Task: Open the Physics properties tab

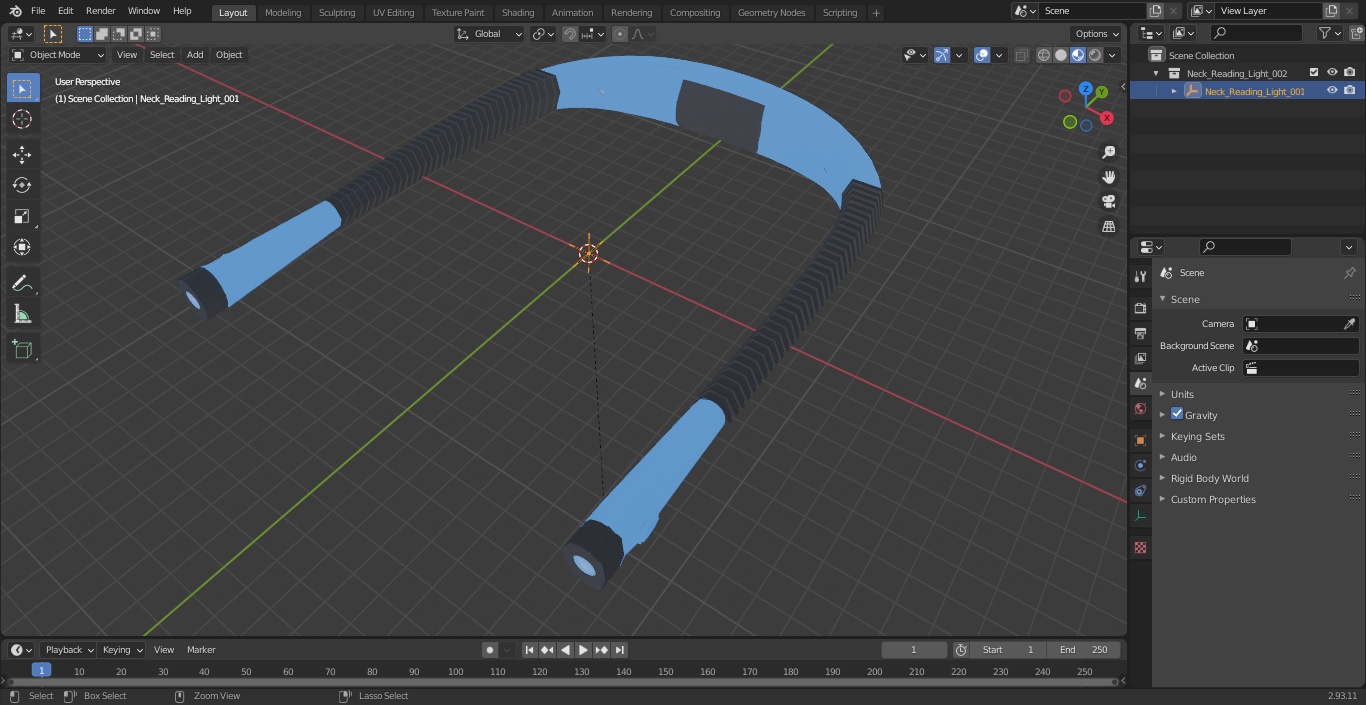Action: tap(1140, 465)
